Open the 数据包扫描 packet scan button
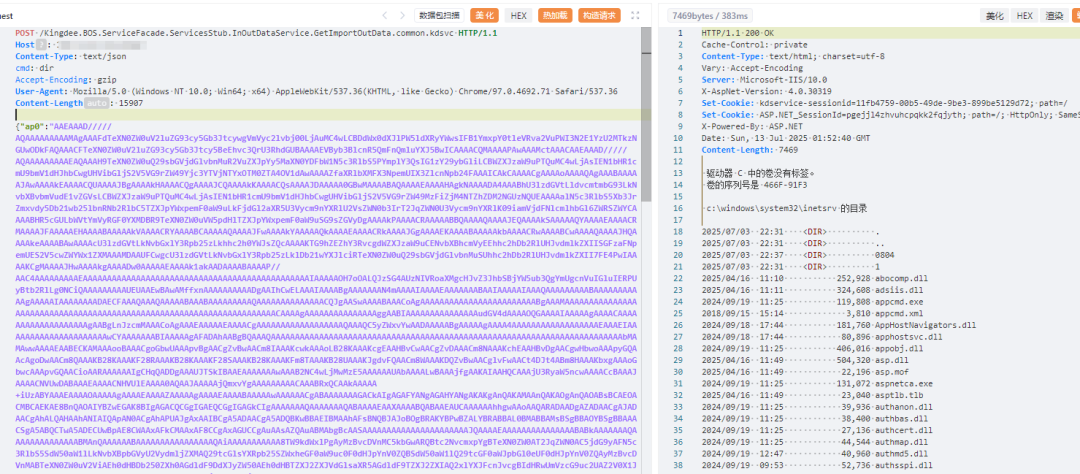 point(439,15)
